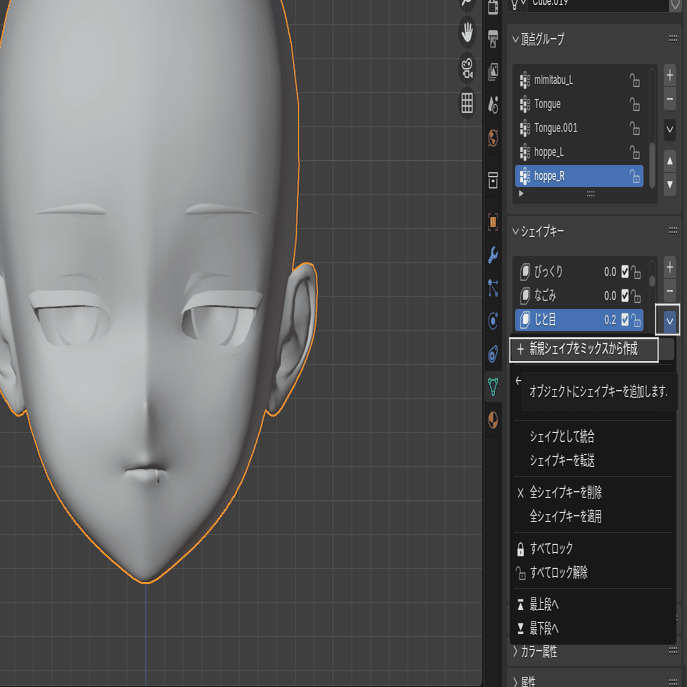Open the Material properties tab
Screen dimensions: 687x687
(493, 421)
